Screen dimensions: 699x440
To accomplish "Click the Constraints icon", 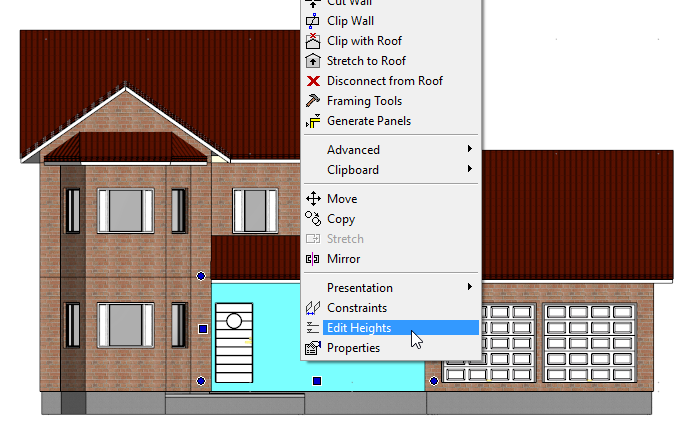I will click(x=313, y=308).
